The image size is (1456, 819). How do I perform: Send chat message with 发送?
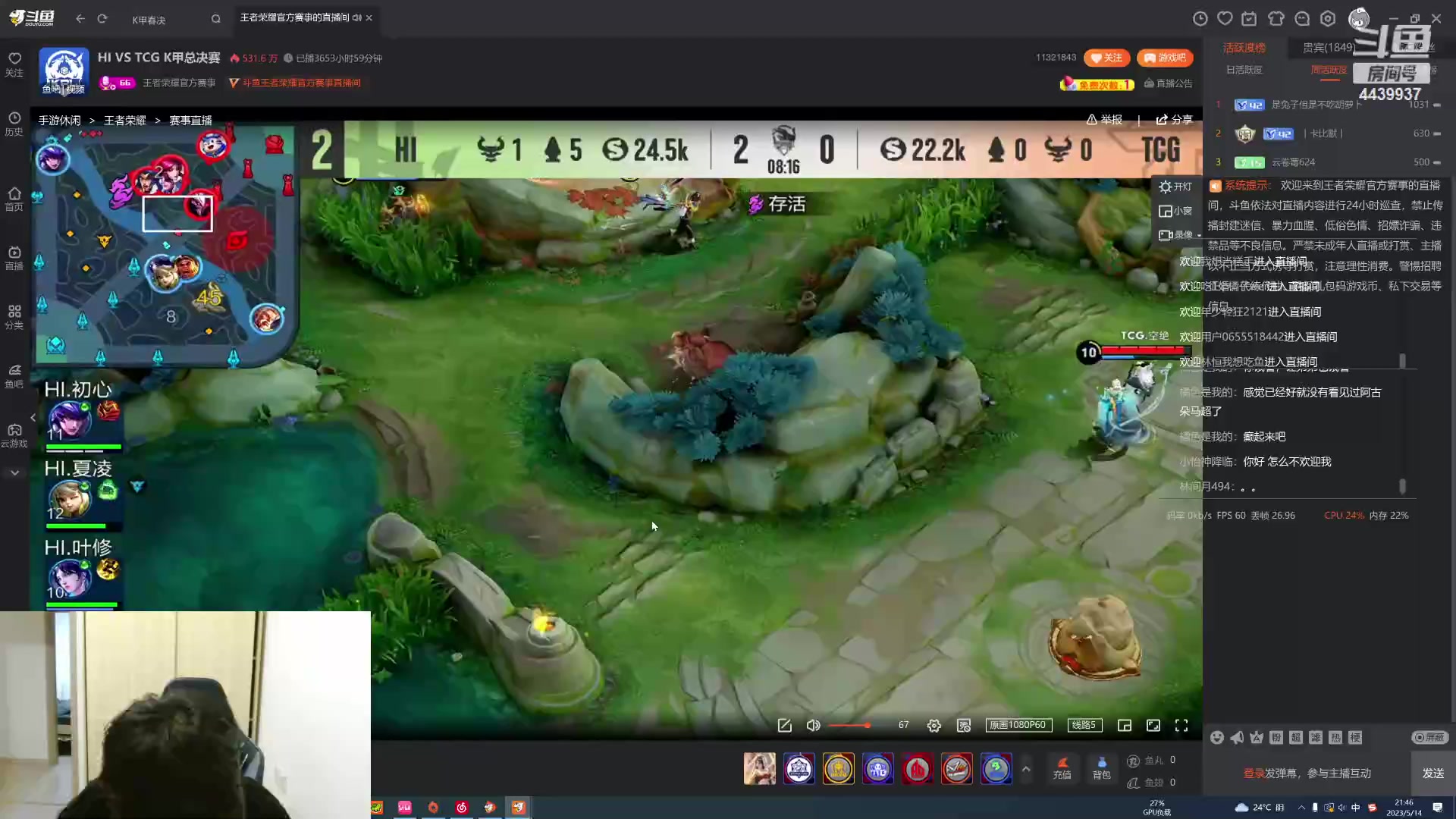1433,773
